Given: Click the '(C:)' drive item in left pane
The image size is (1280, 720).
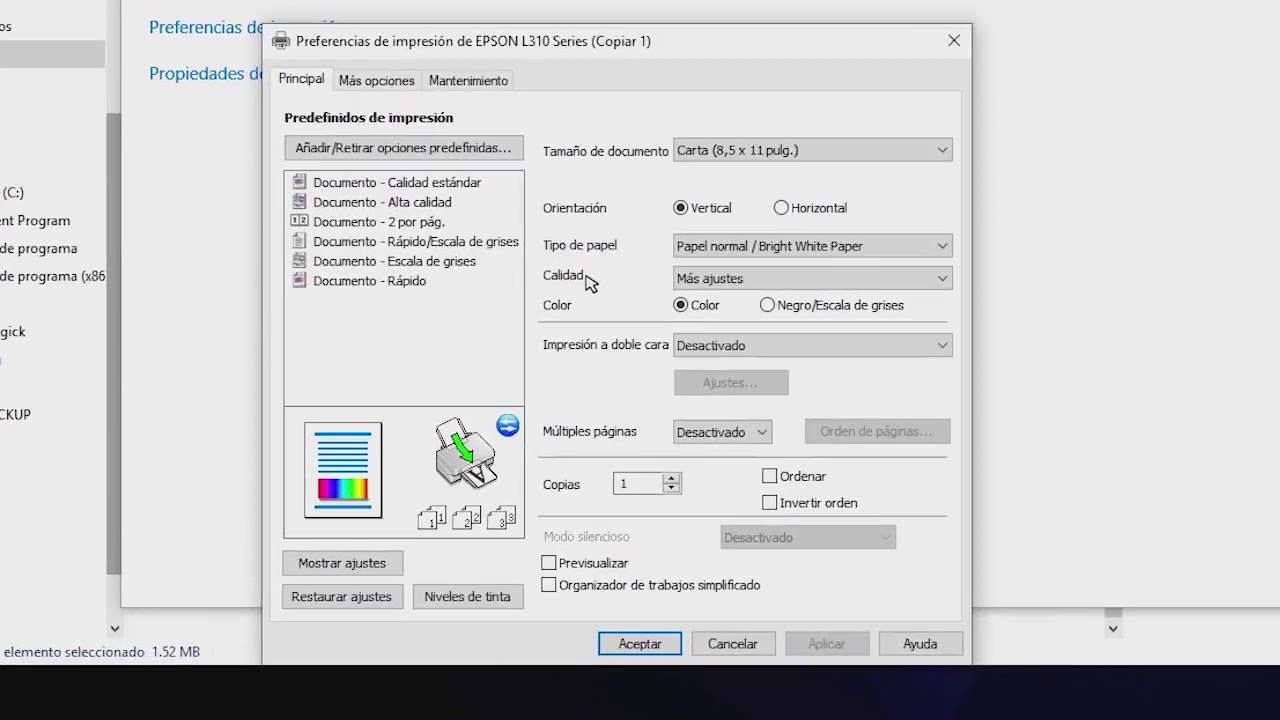Looking at the screenshot, I should (x=13, y=192).
